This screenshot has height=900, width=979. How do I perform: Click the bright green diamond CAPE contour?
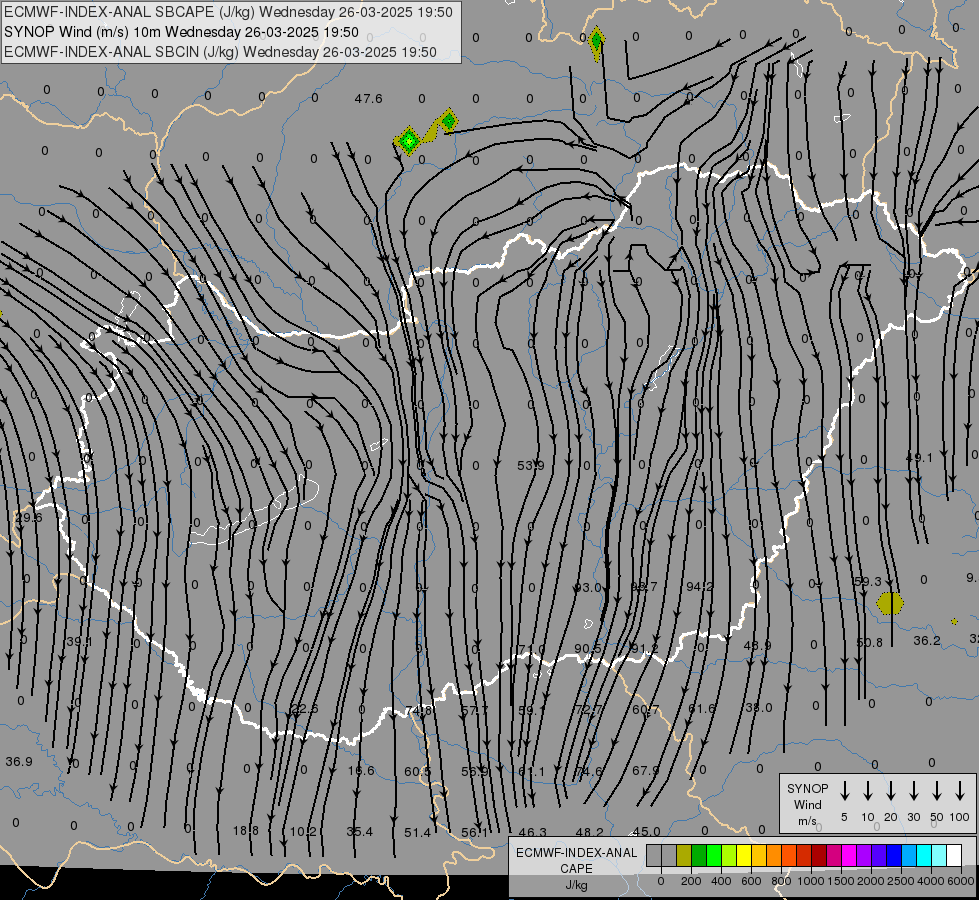click(x=408, y=141)
